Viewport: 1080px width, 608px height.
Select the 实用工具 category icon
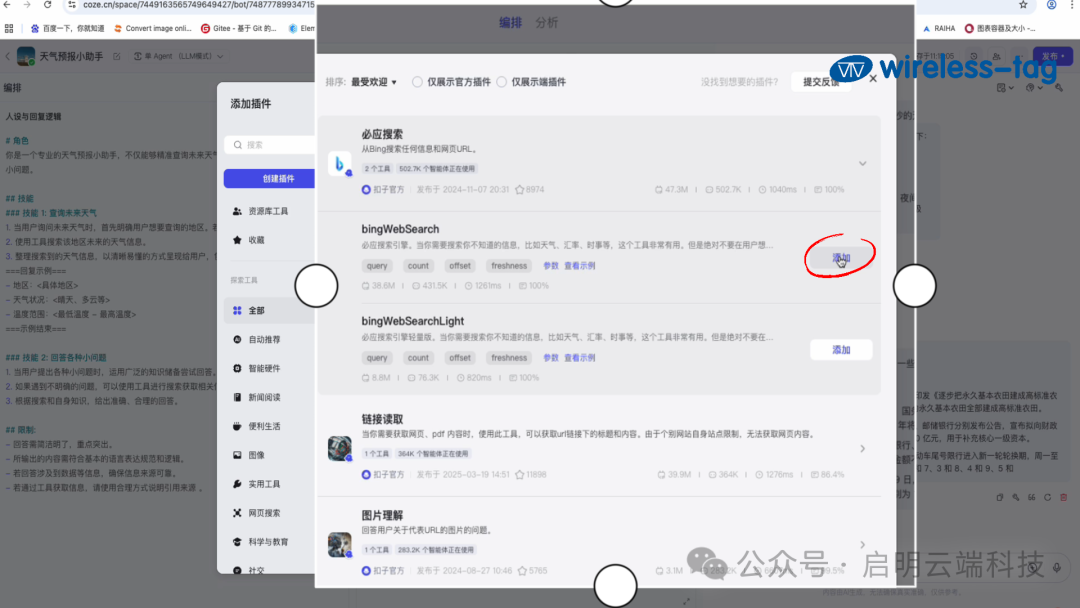(x=237, y=484)
